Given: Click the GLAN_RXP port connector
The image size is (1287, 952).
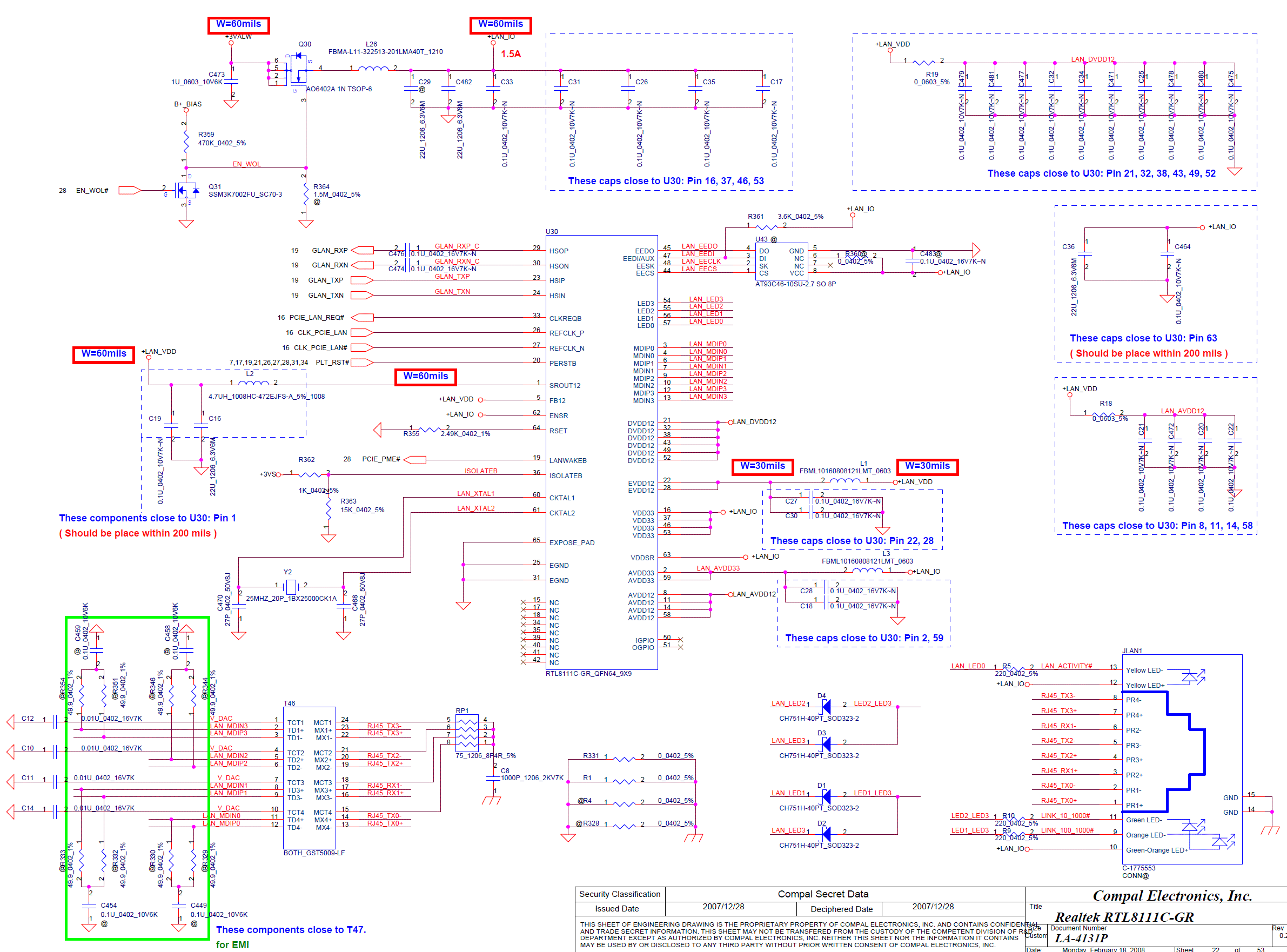Looking at the screenshot, I should [363, 250].
